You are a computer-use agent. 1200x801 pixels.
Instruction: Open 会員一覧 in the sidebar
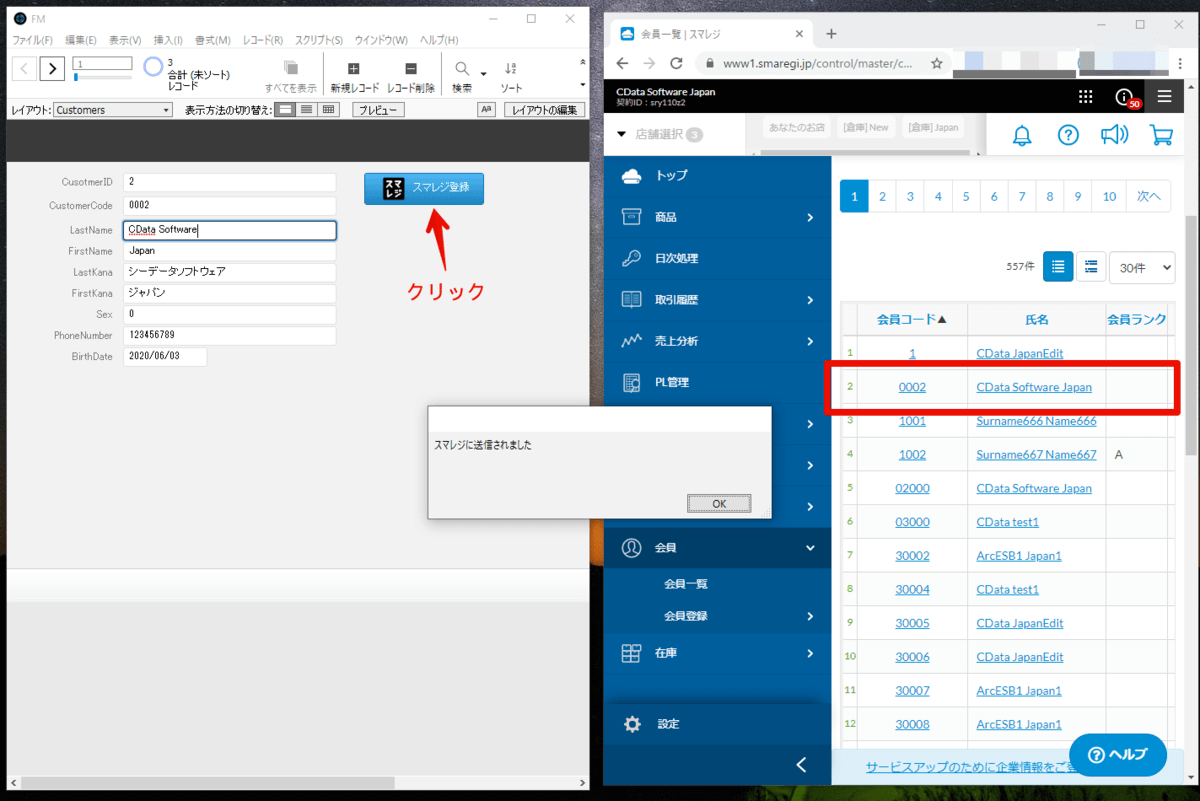pos(686,584)
